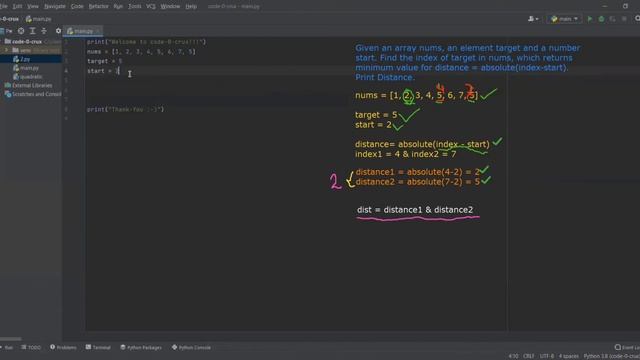Screen dimensions: 640x360
Task: Click the UTF-8 encoding indicator
Action: (547, 356)
